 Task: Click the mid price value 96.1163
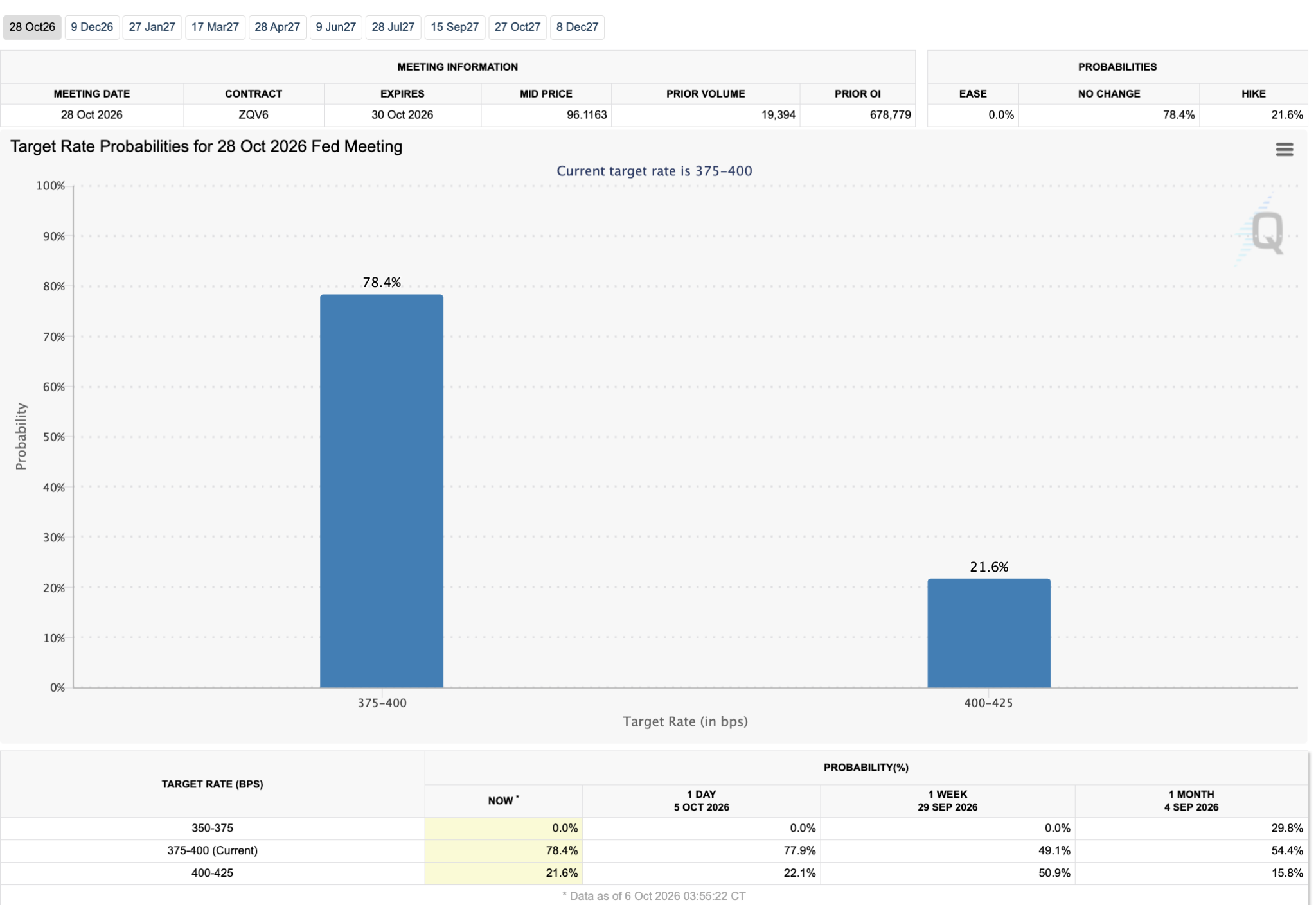[x=586, y=115]
